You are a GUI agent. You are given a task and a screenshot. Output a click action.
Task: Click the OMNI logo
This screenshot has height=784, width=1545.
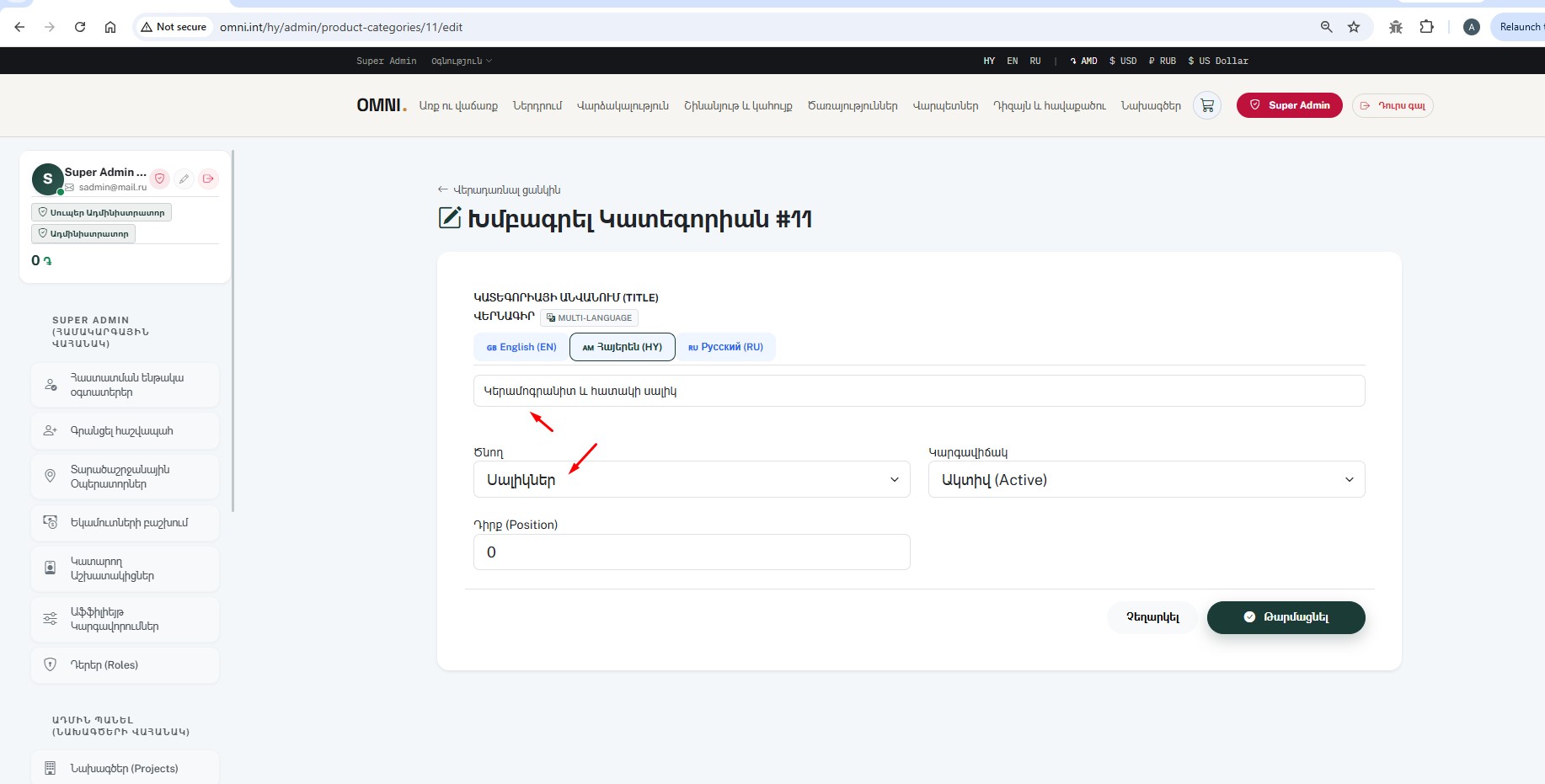coord(381,105)
